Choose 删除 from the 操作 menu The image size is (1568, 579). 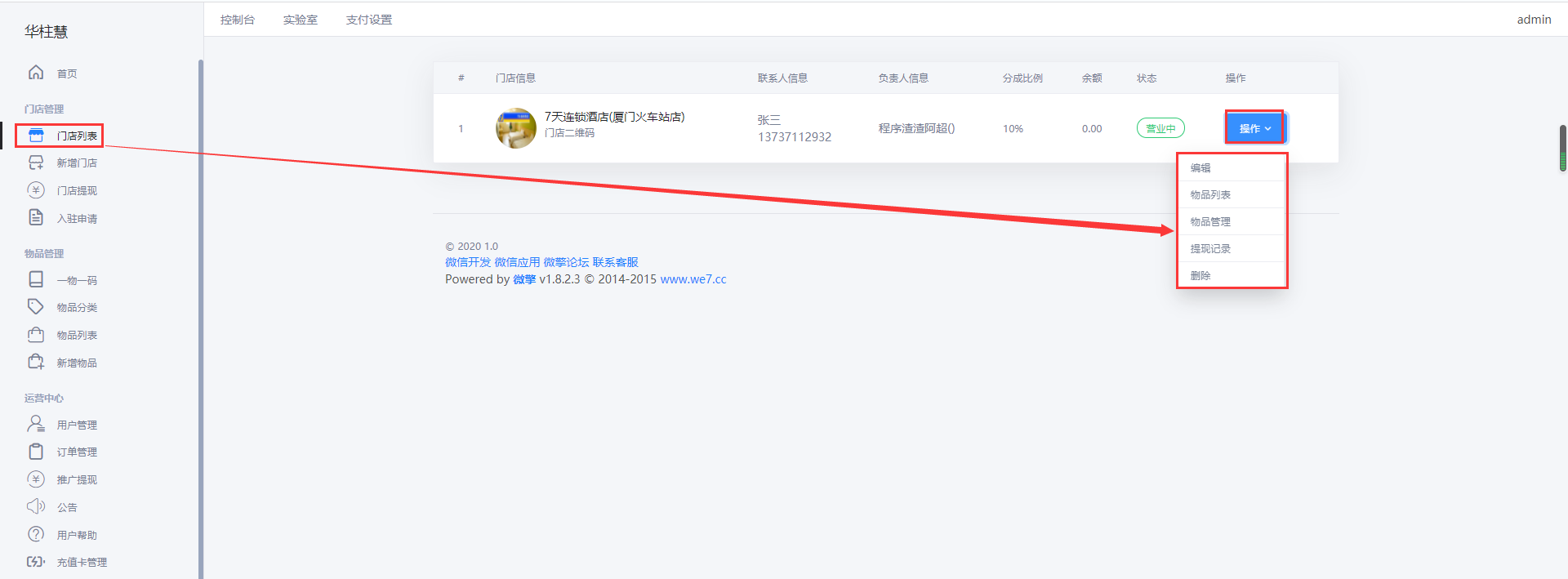[1232, 275]
